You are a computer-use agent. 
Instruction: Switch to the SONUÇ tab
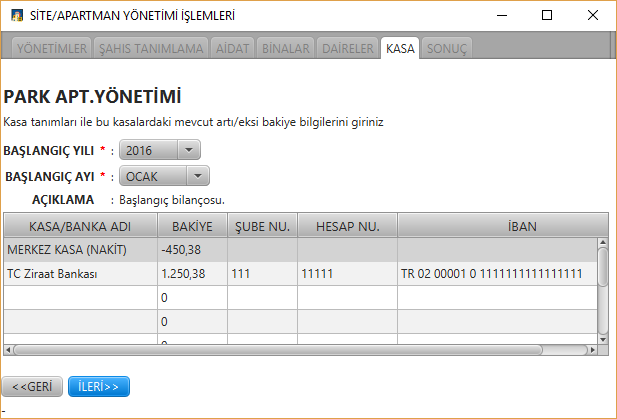(x=445, y=48)
